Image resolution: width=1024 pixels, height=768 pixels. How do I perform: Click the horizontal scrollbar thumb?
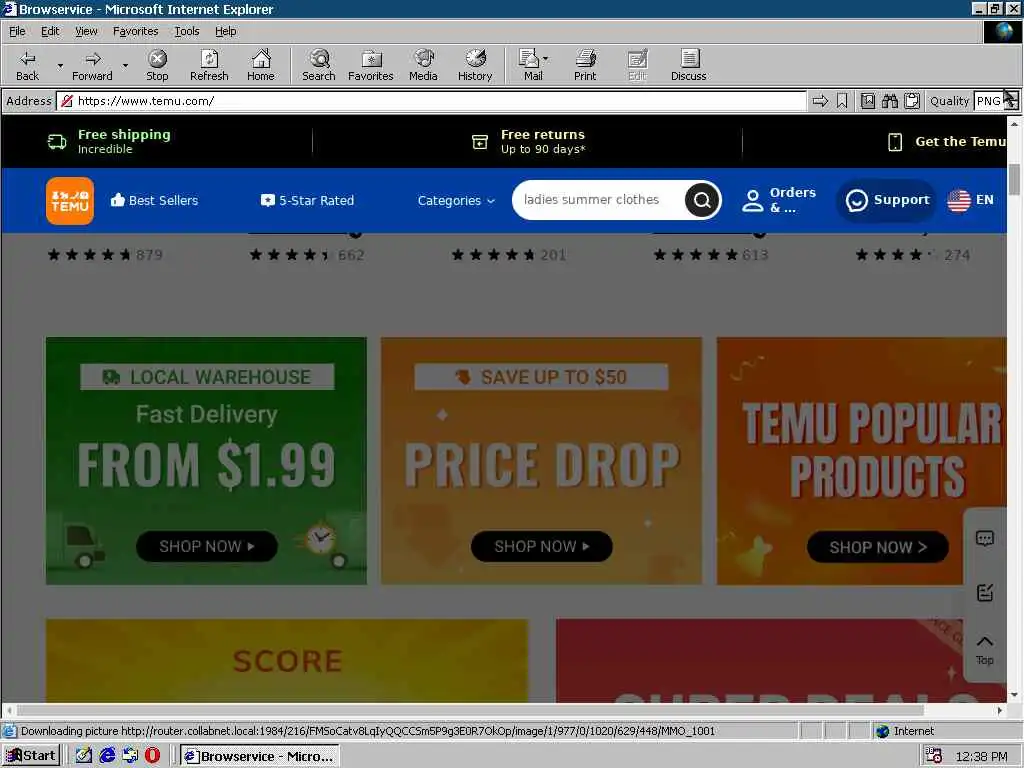click(x=470, y=710)
